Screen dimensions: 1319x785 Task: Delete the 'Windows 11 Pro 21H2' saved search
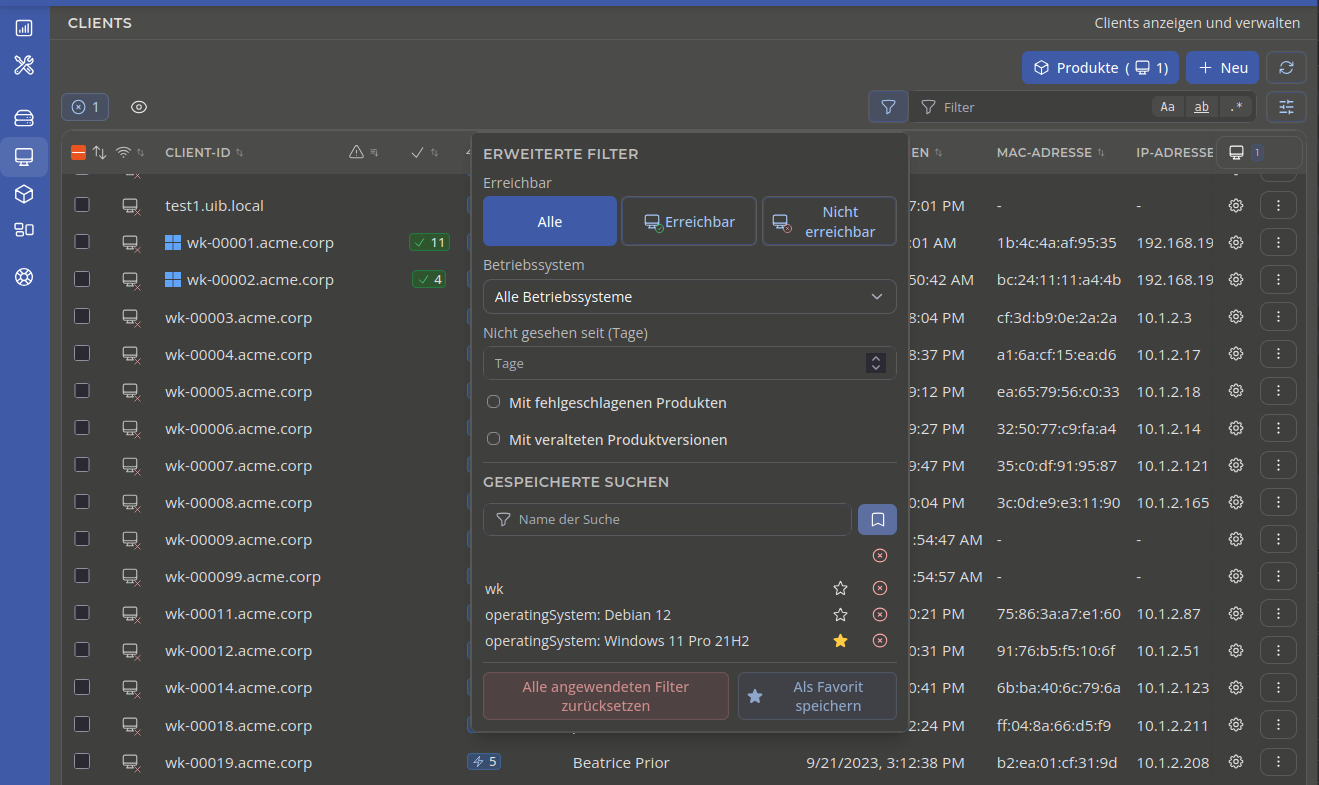[x=880, y=641]
